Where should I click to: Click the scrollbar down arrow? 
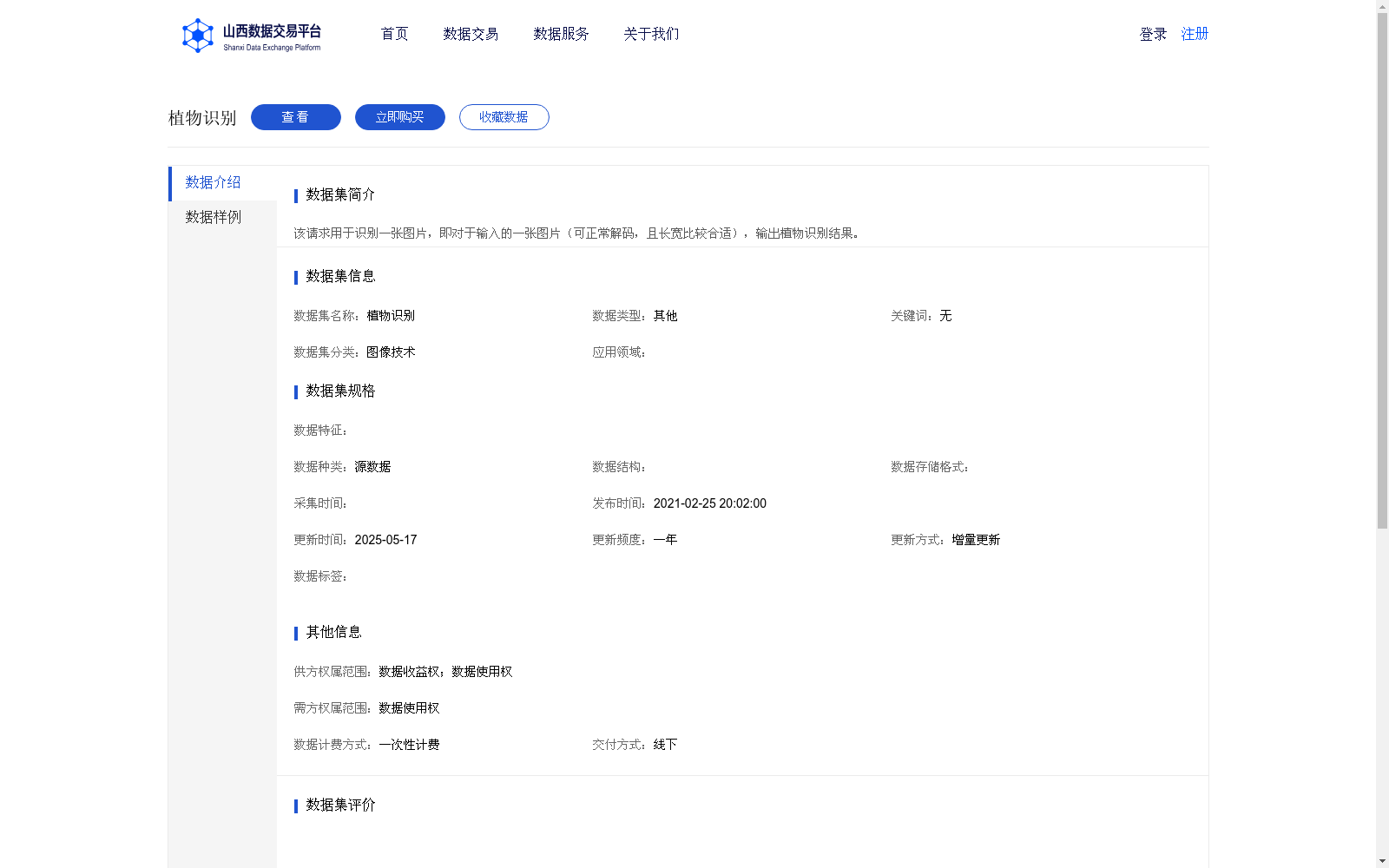[1382, 861]
